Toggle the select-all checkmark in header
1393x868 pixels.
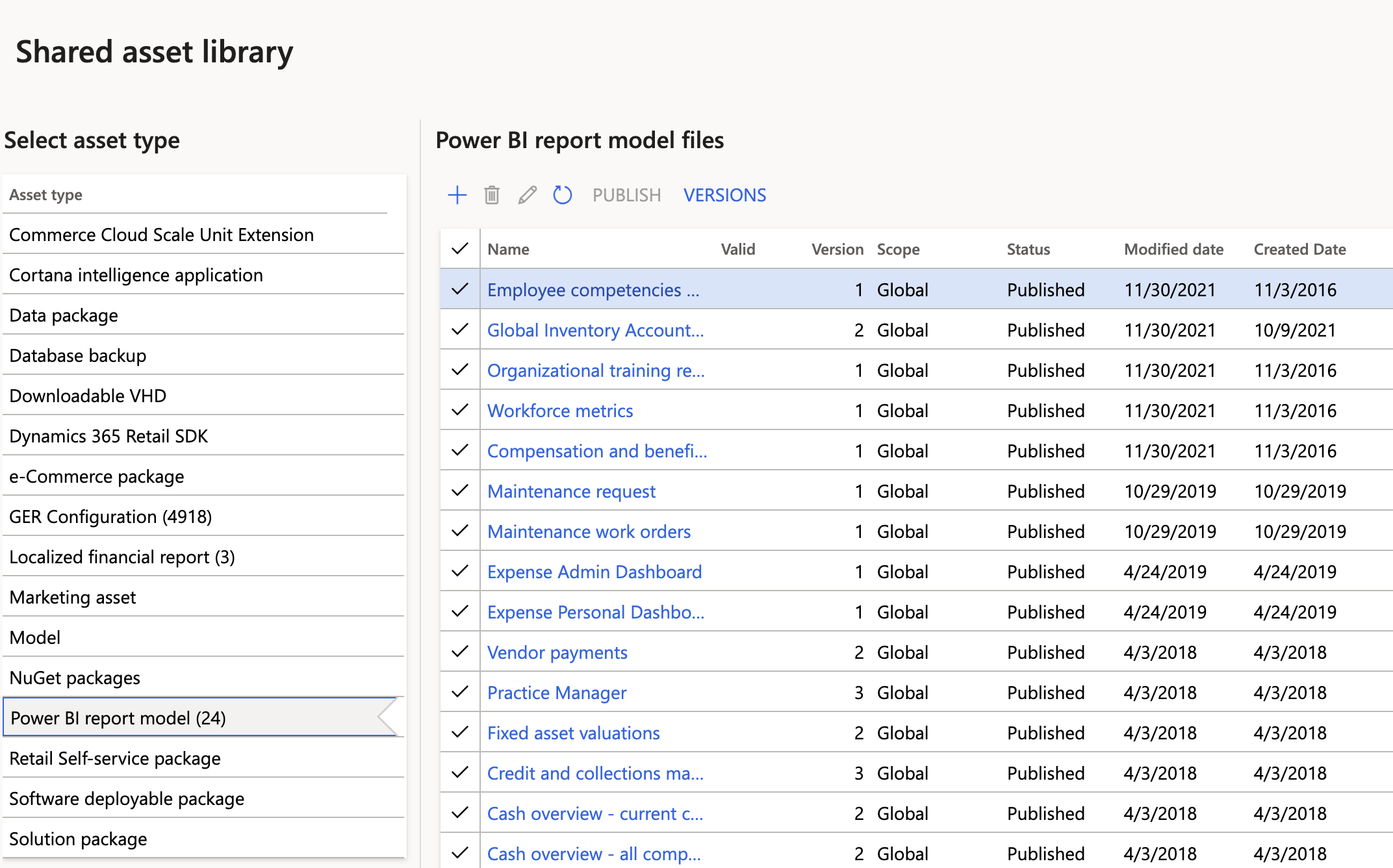pos(460,249)
